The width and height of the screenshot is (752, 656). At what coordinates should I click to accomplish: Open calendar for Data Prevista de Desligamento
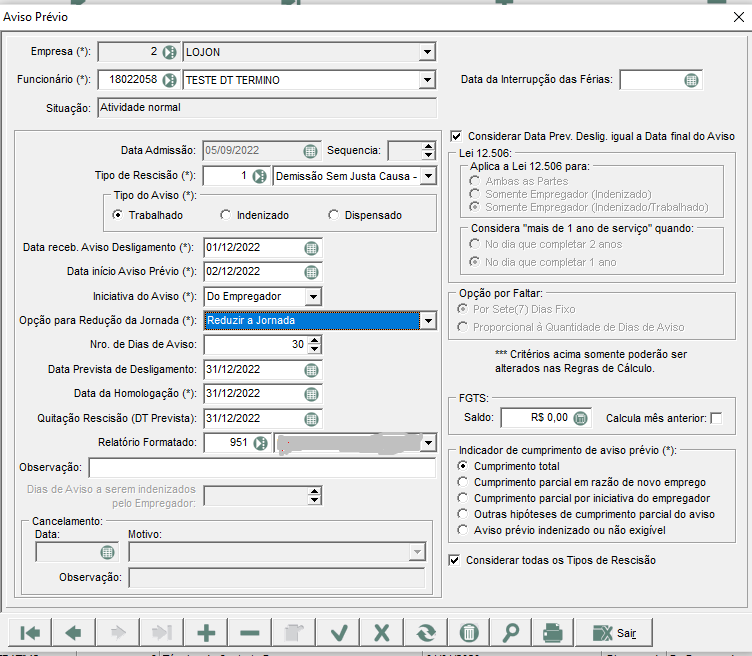pos(311,370)
